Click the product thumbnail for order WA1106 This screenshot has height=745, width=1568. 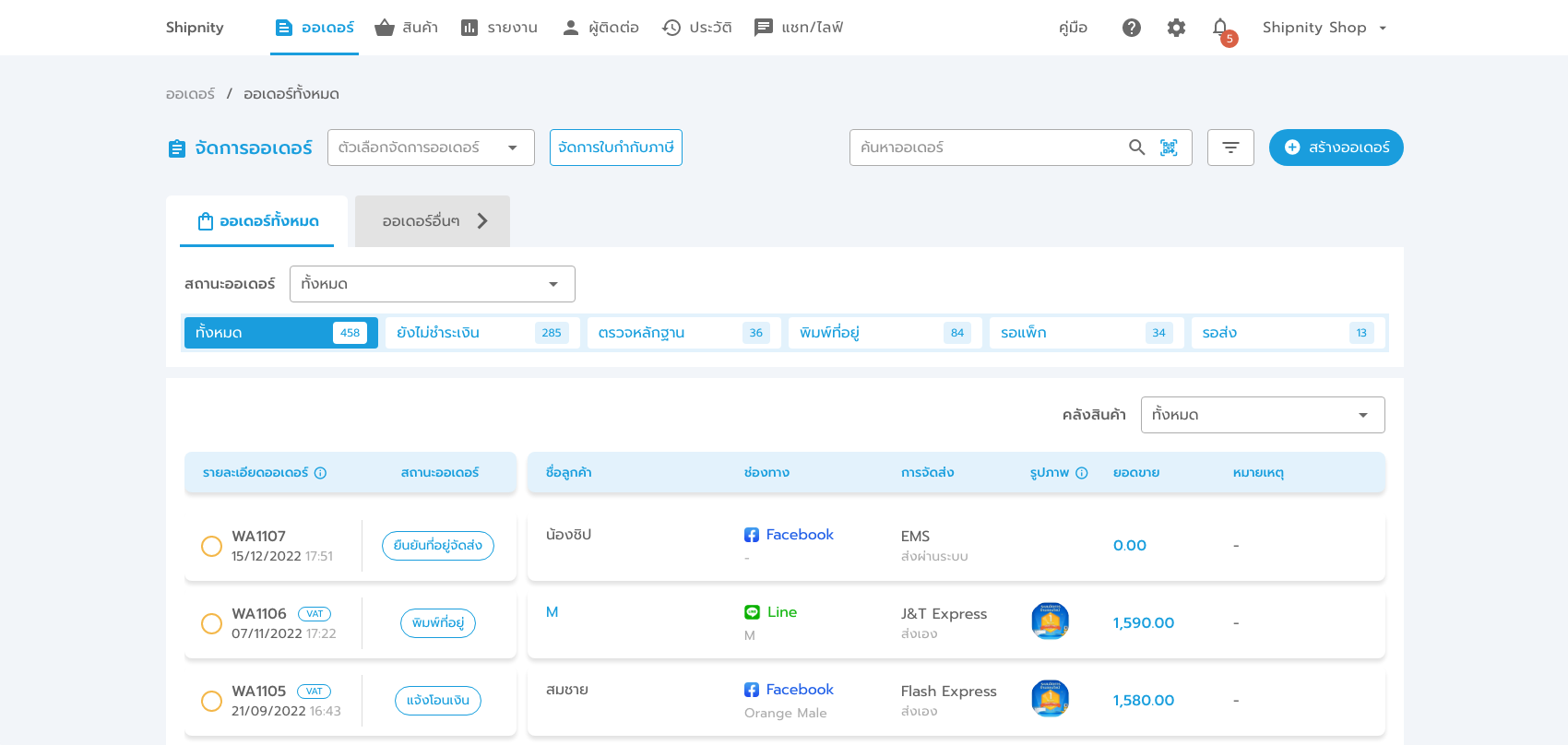tap(1050, 621)
